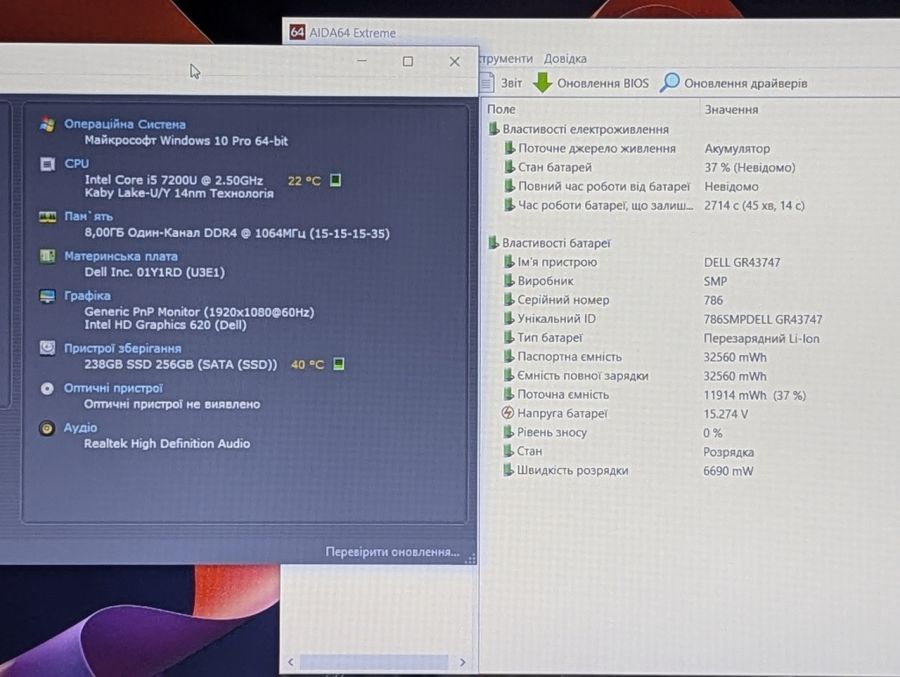Click the icon beside Швидкість розрядки
Viewport: 900px width, 677px height.
click(509, 470)
